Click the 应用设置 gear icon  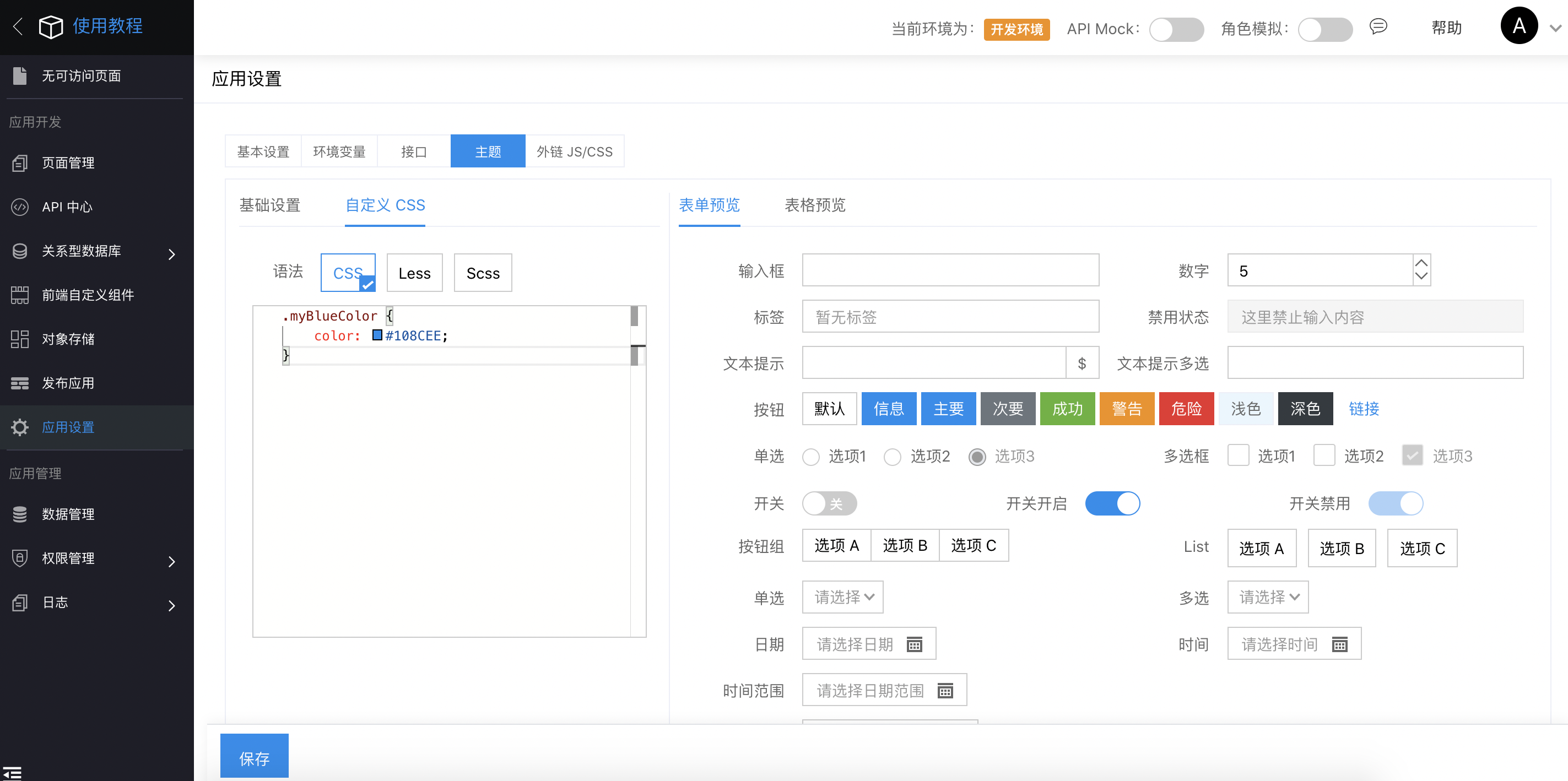point(19,427)
